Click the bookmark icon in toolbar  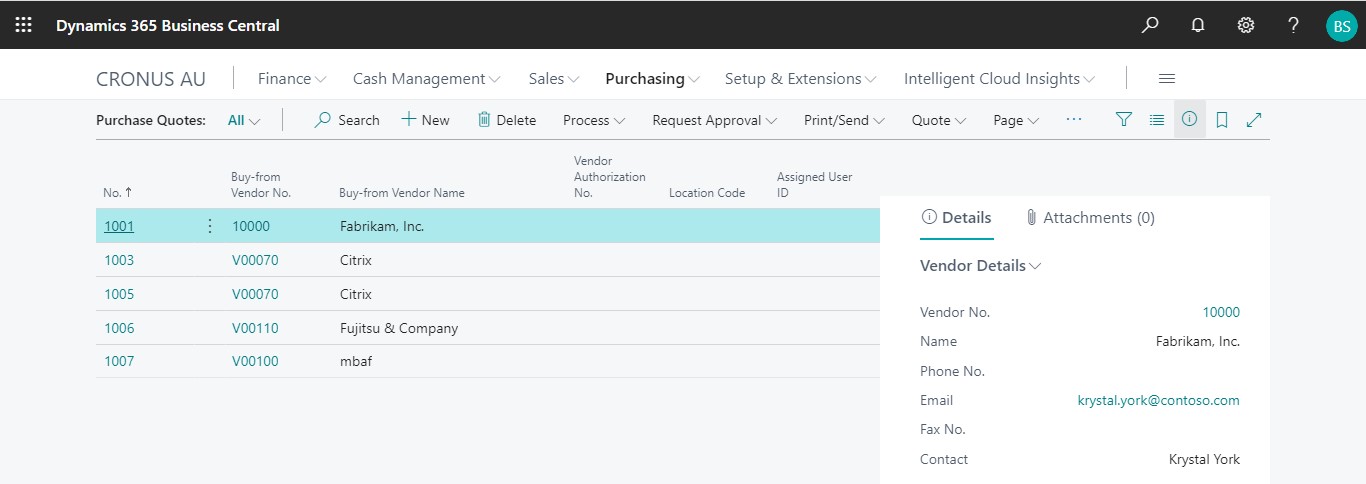tap(1222, 120)
